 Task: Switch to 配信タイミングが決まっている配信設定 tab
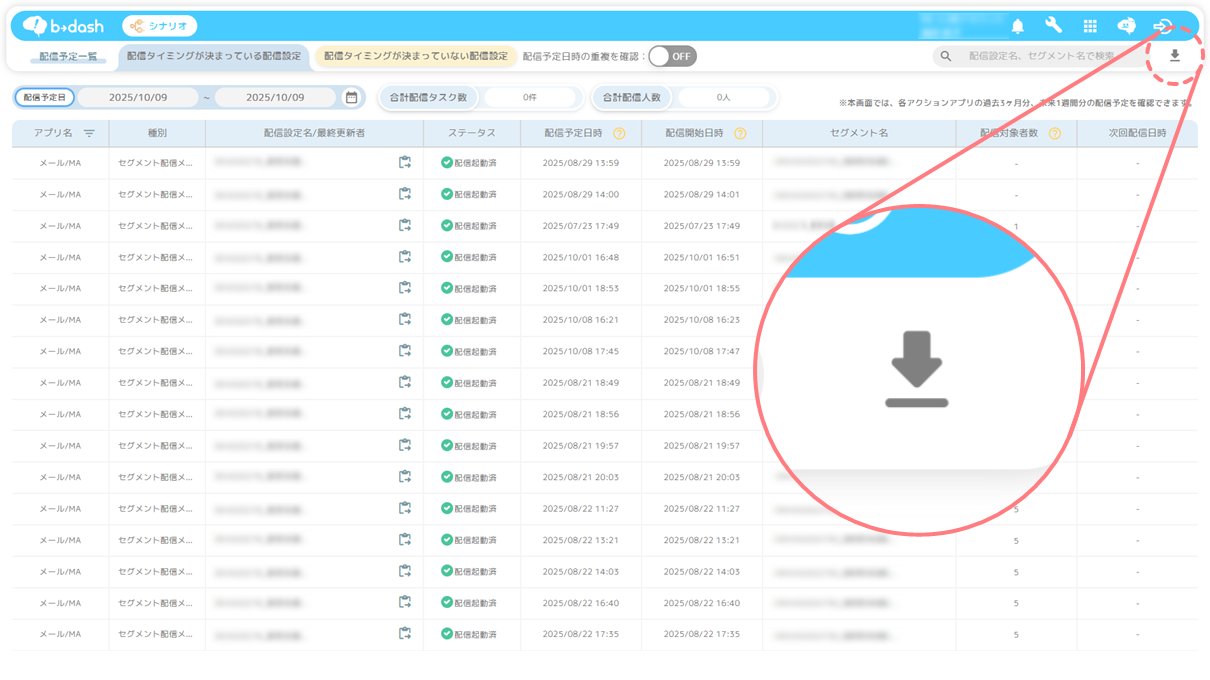click(214, 56)
